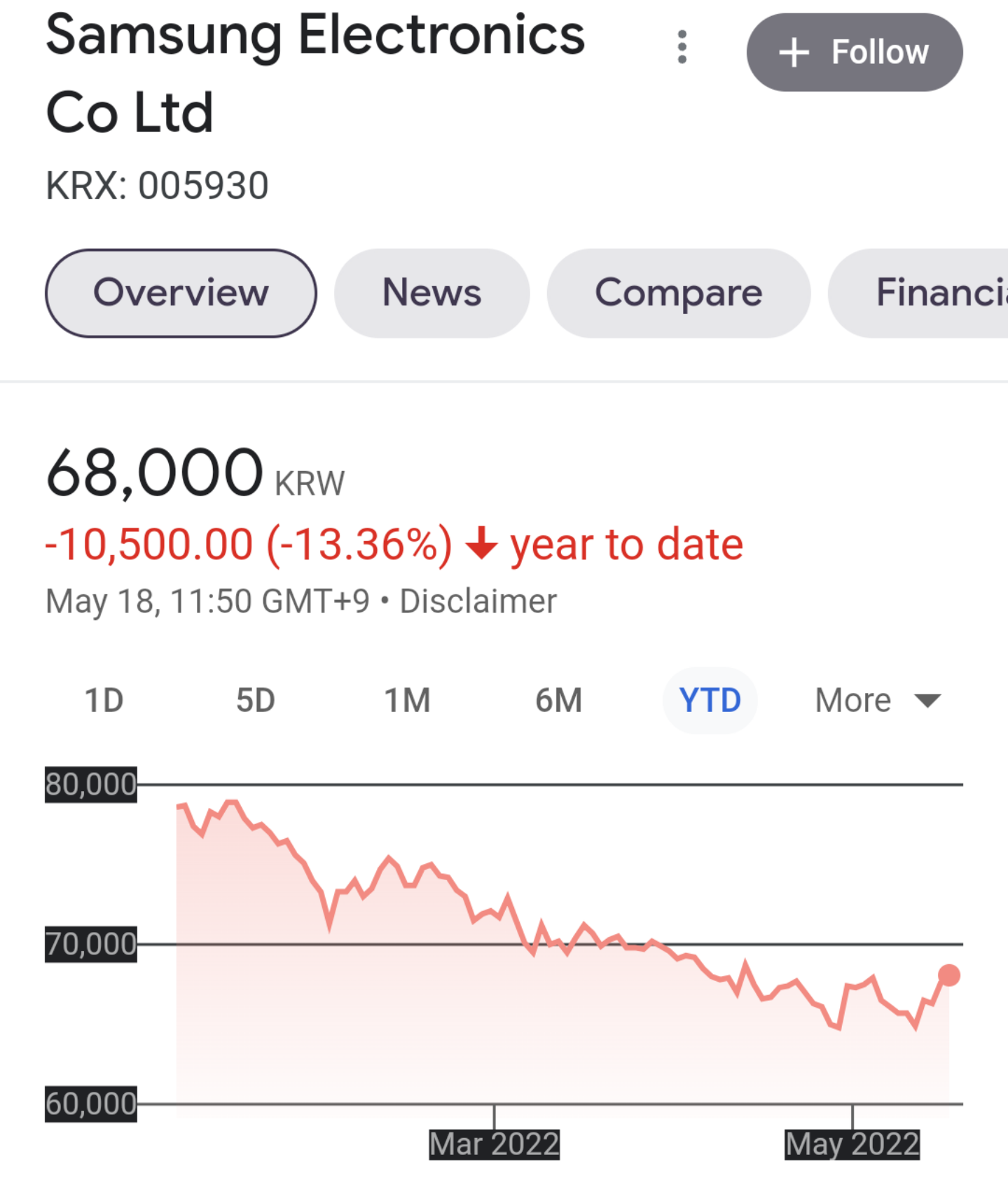Switch chart to 1M range
1008x1192 pixels.
[x=407, y=700]
